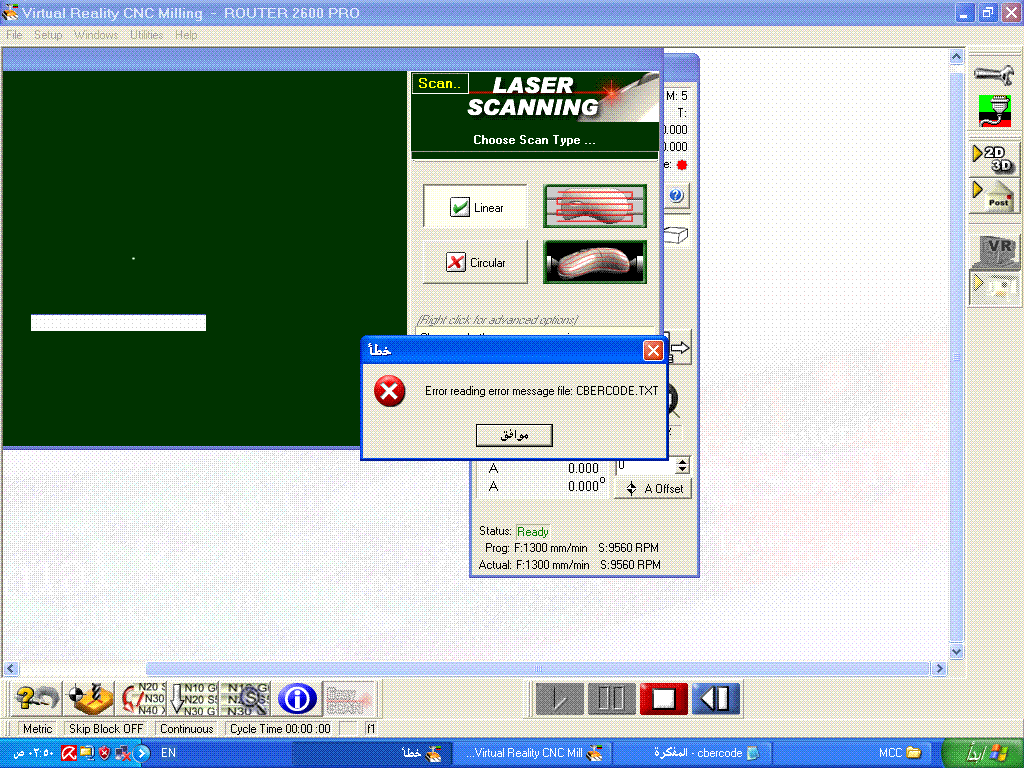Select the Circular scan type
Image resolution: width=1024 pixels, height=768 pixels.
tap(475, 262)
